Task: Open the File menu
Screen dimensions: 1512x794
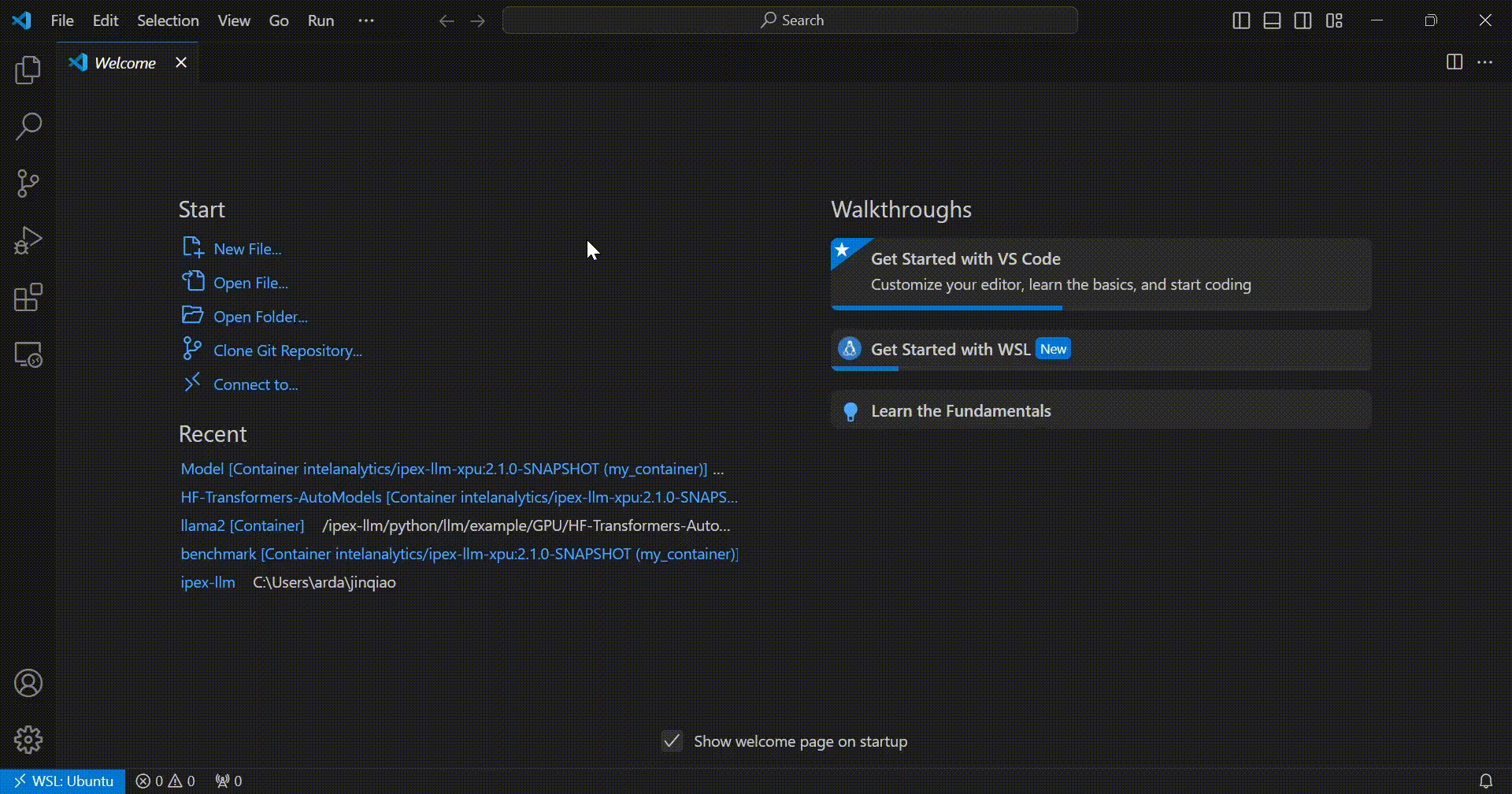Action: tap(62, 20)
